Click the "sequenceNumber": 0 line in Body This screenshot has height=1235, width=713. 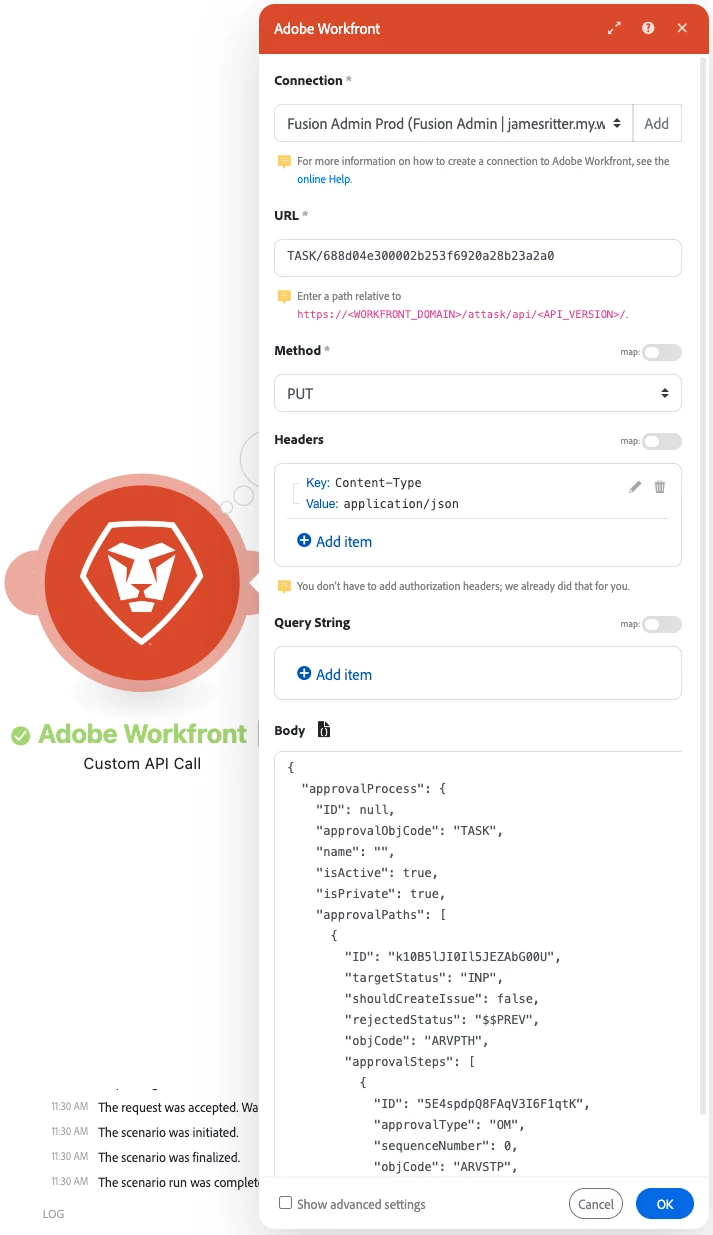click(444, 1145)
